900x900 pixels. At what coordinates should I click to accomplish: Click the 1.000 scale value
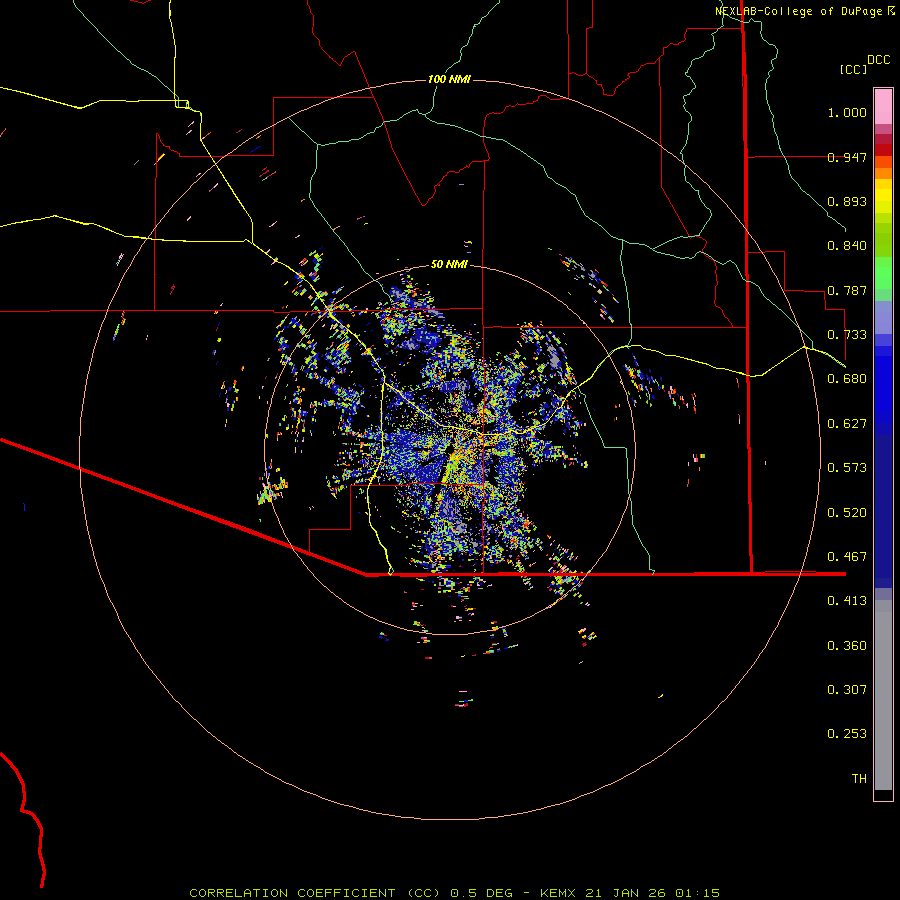847,112
